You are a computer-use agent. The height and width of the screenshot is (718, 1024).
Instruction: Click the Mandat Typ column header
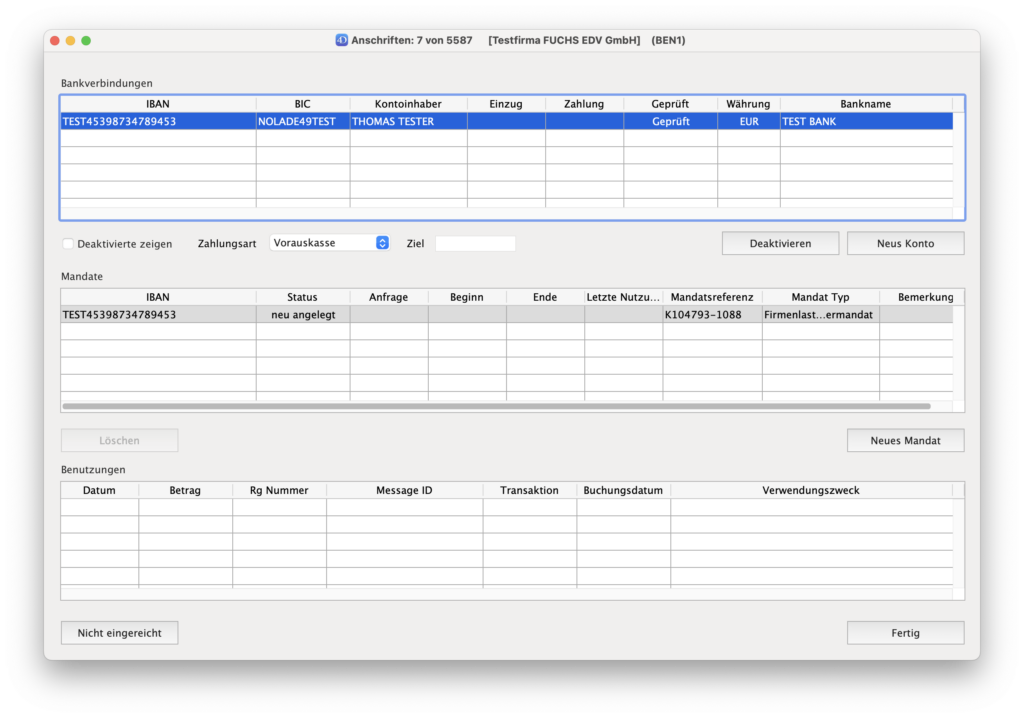(820, 297)
